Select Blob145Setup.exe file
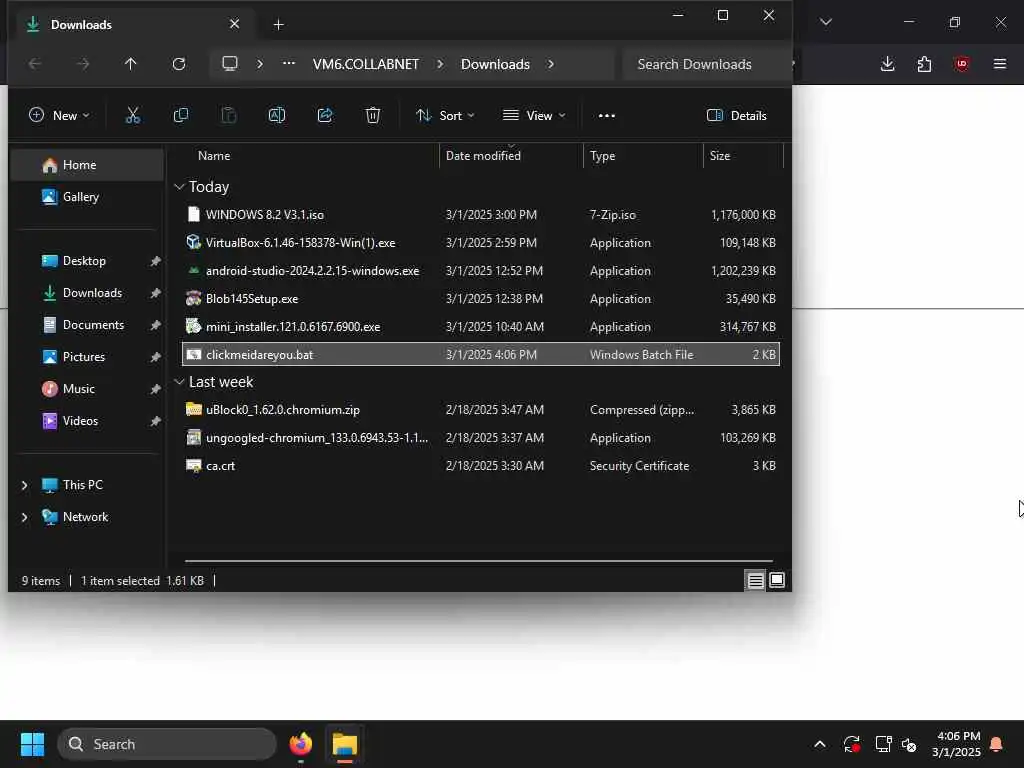The width and height of the screenshot is (1024, 768). (481, 299)
